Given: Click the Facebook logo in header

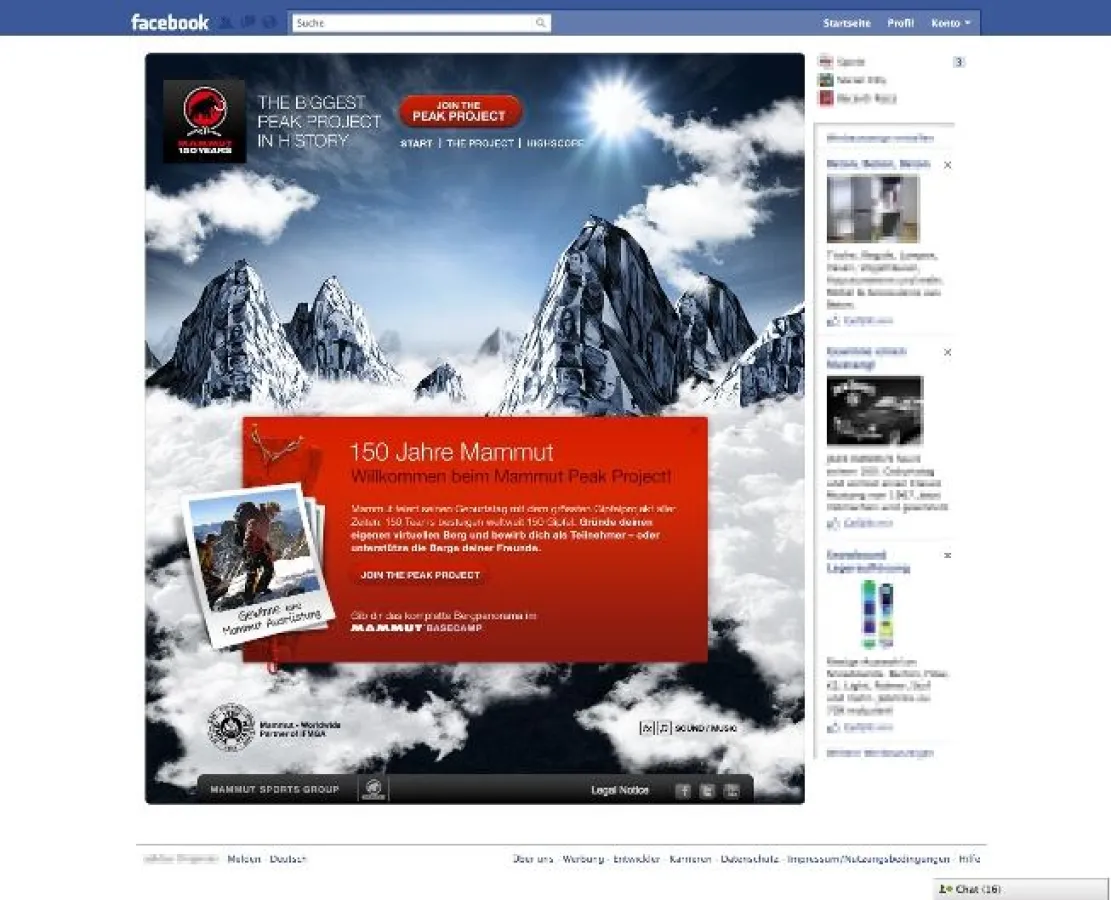Looking at the screenshot, I should coord(170,22).
